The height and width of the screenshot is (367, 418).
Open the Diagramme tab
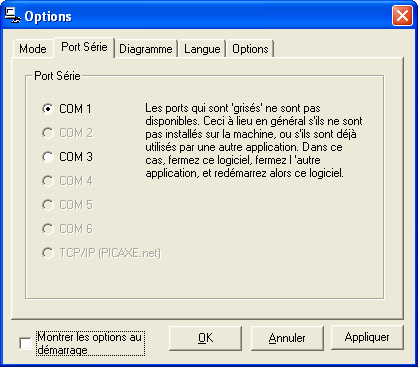[146, 49]
